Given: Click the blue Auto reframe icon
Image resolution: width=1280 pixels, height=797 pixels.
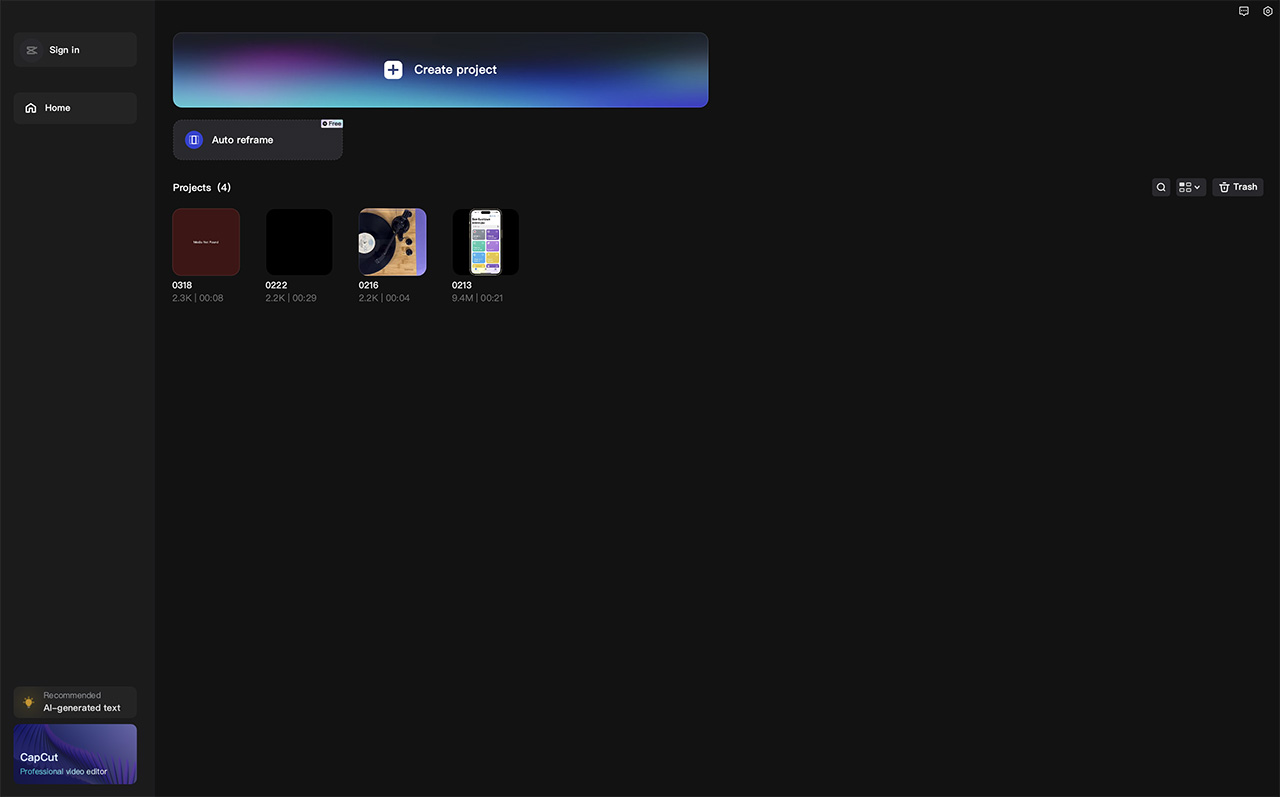Looking at the screenshot, I should coord(194,140).
